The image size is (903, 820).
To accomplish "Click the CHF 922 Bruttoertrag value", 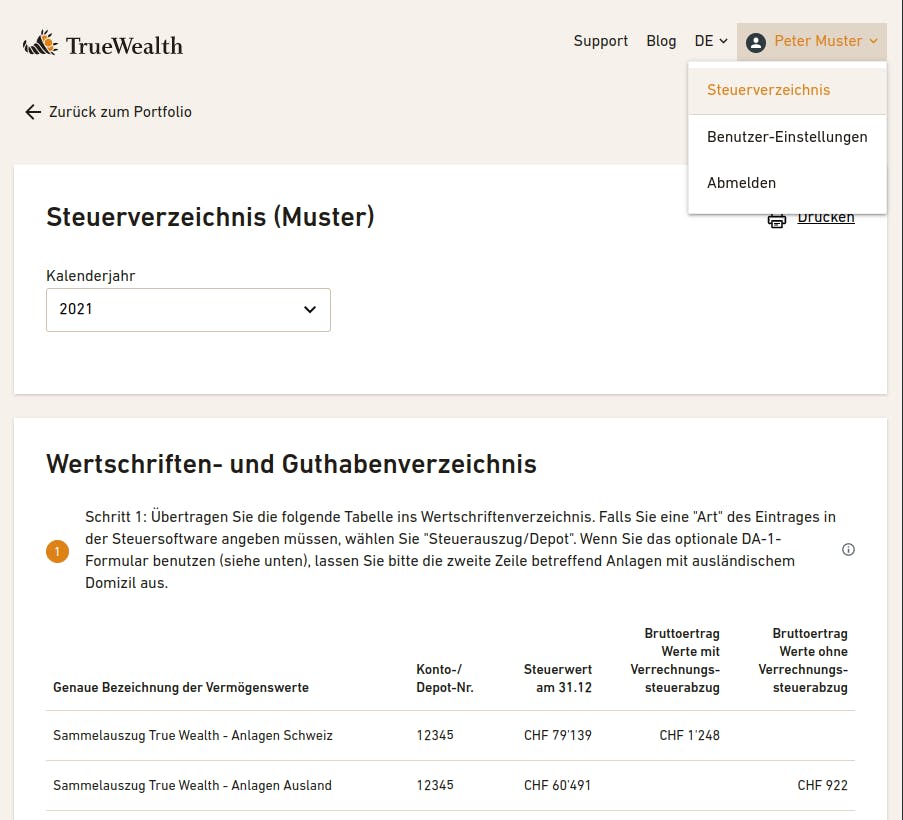I will tap(822, 785).
